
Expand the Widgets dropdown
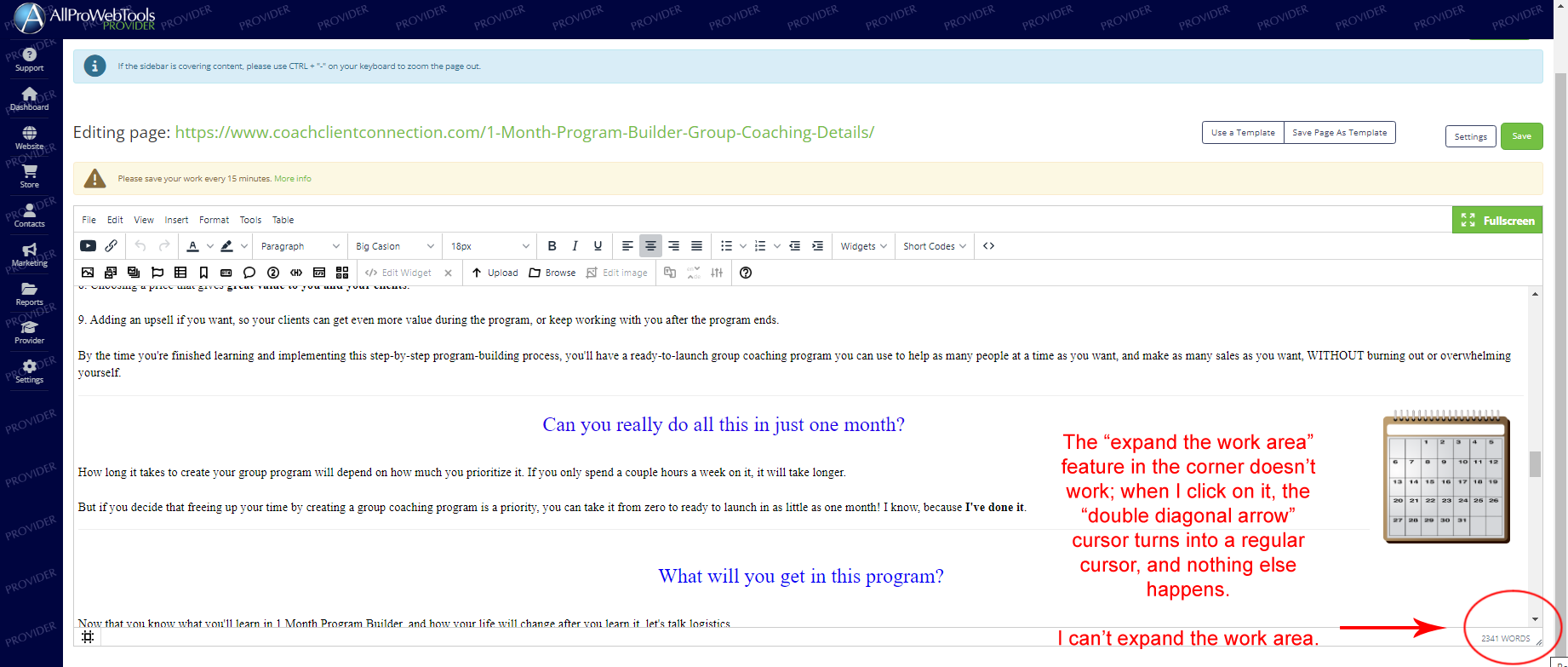coord(863,246)
